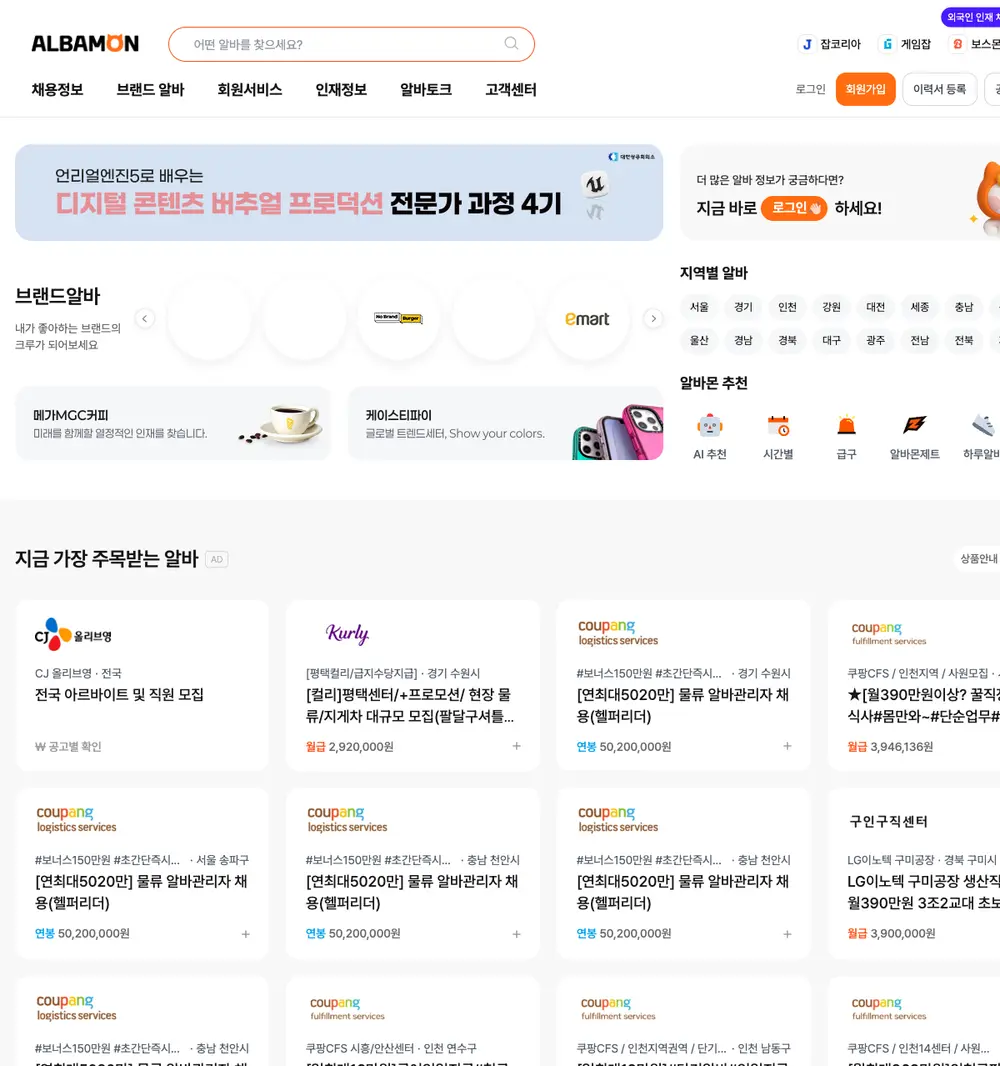Image resolution: width=1000 pixels, height=1066 pixels.
Task: Open 고객센터 menu
Action: pos(511,90)
